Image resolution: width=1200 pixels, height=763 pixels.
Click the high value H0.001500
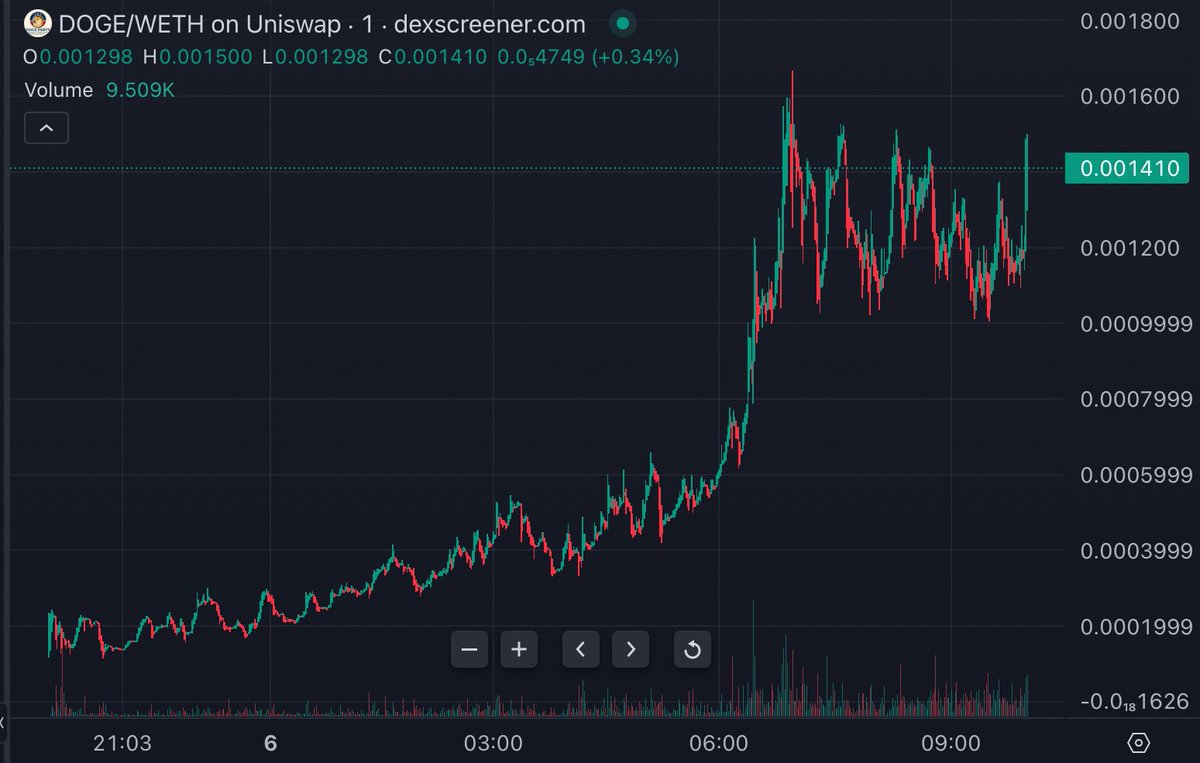197,57
